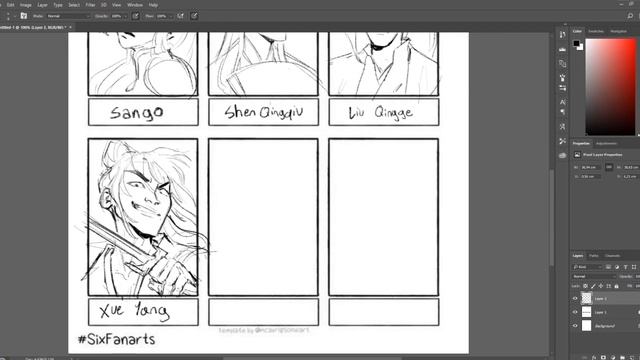Image resolution: width=640 pixels, height=360 pixels.
Task: Click the white background color swatch
Action: [x=581, y=47]
